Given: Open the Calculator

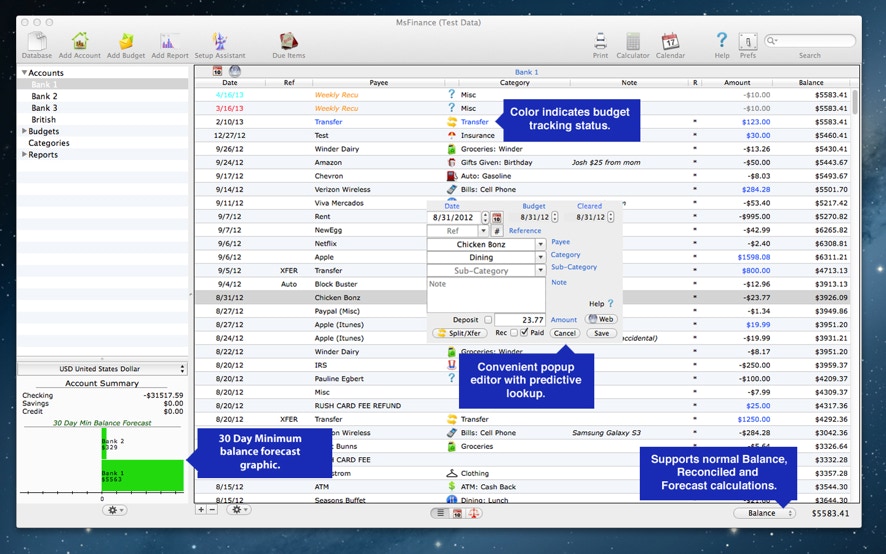Looking at the screenshot, I should coord(633,41).
